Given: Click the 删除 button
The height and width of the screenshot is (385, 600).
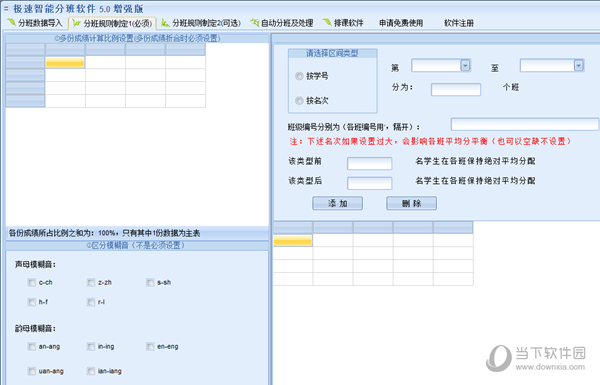Looking at the screenshot, I should coord(411,203).
